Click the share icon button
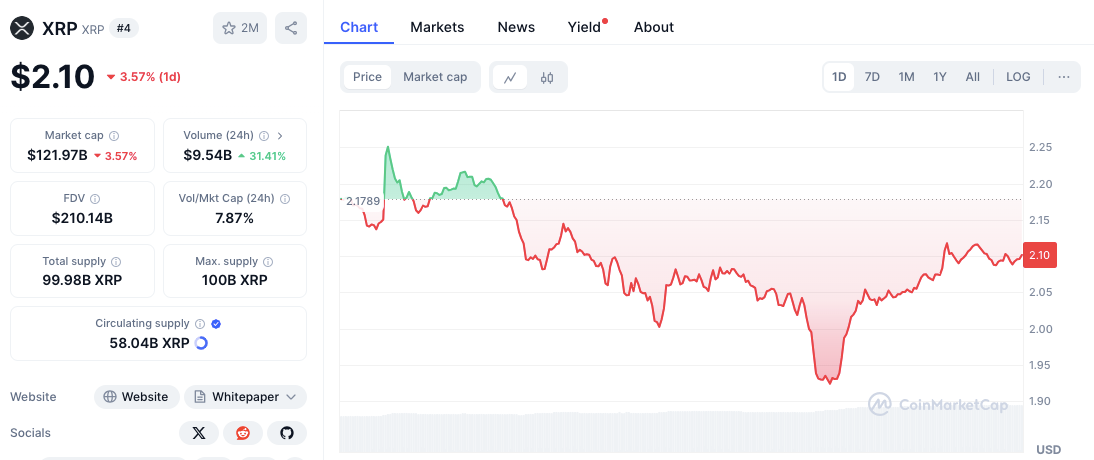The image size is (1094, 460). [291, 28]
